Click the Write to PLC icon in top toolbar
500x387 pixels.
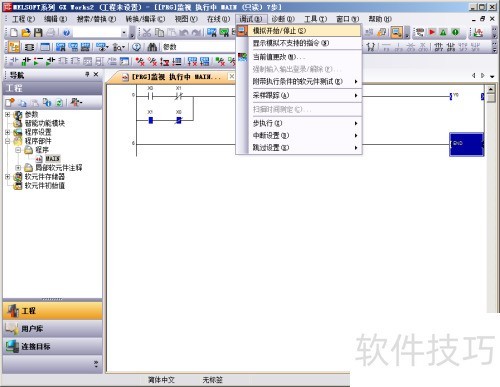pos(212,32)
